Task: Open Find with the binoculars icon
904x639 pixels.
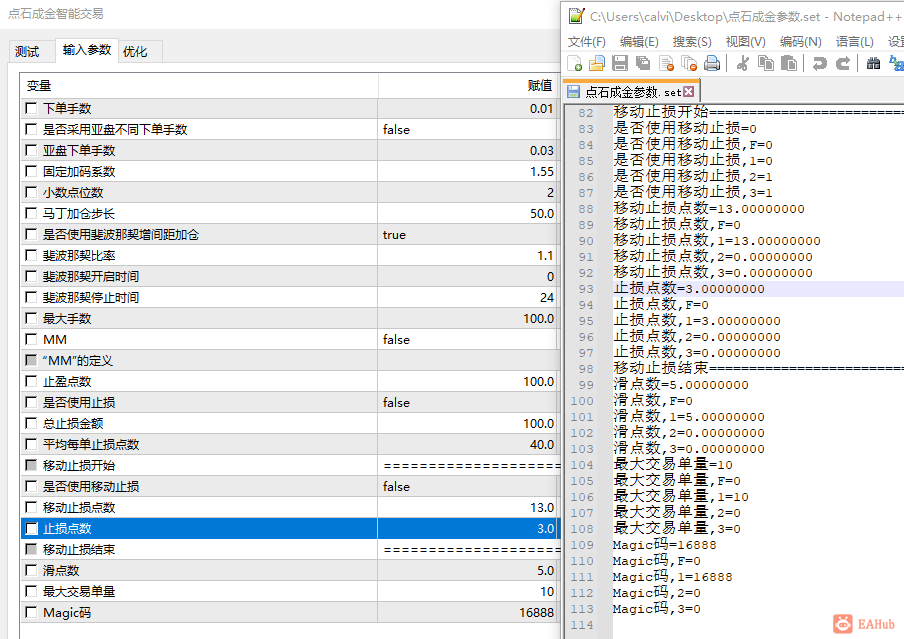Action: 873,63
